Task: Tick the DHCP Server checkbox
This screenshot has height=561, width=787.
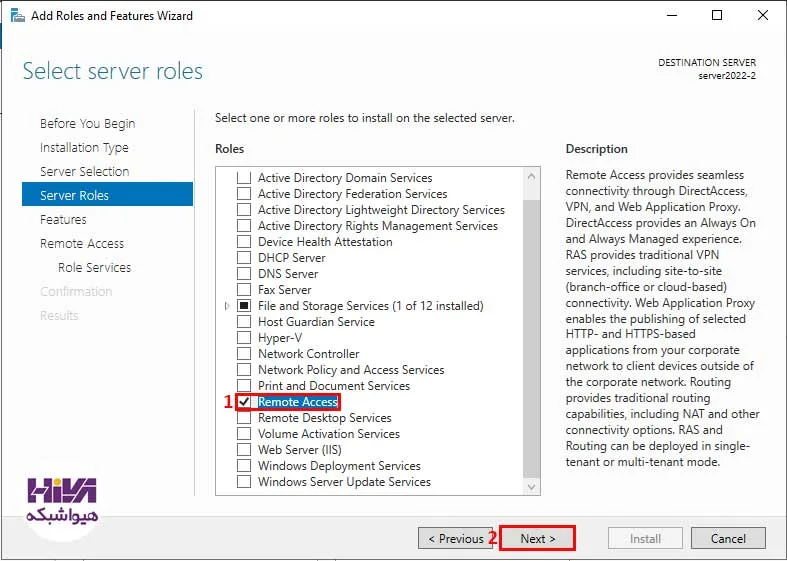Action: click(244, 258)
